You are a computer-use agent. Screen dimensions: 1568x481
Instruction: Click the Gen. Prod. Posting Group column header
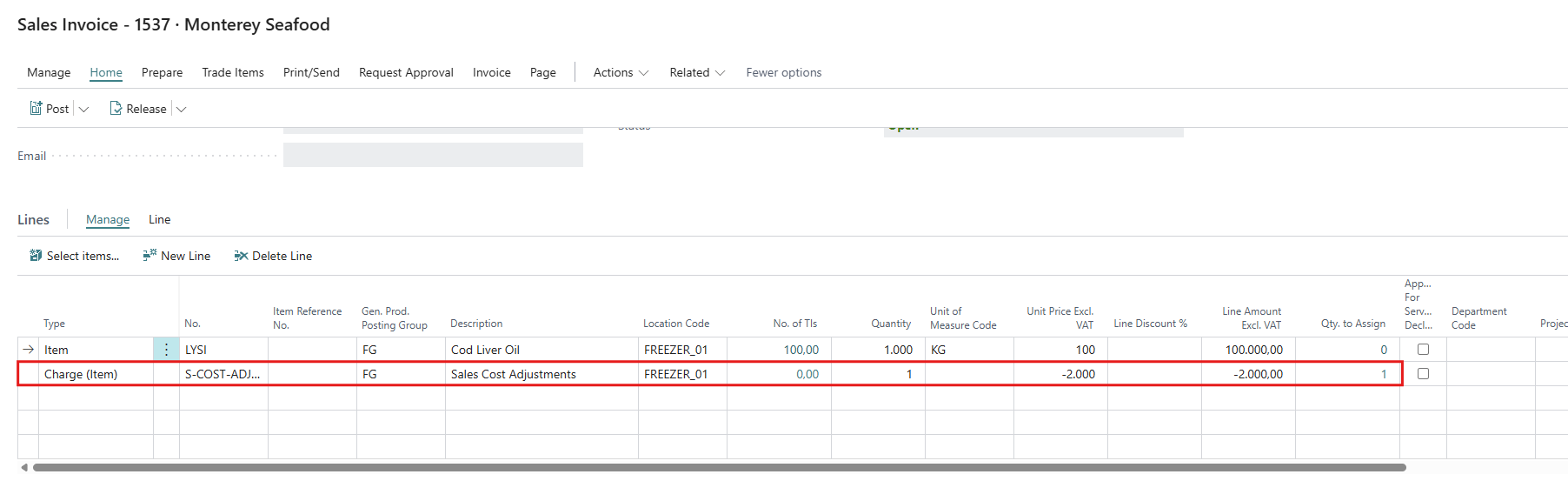pyautogui.click(x=395, y=317)
